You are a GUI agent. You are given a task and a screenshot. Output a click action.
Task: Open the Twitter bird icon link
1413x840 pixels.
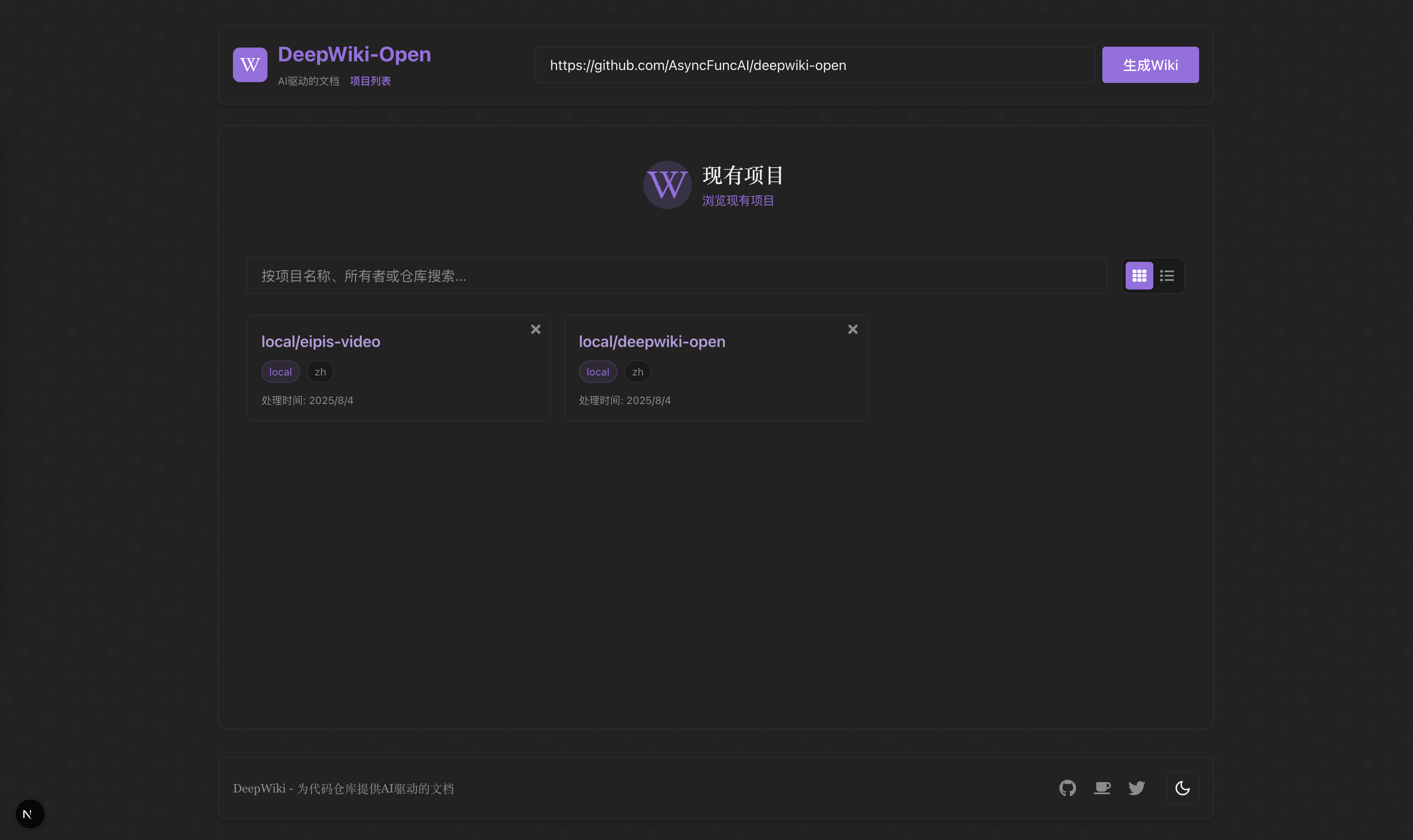(x=1136, y=788)
